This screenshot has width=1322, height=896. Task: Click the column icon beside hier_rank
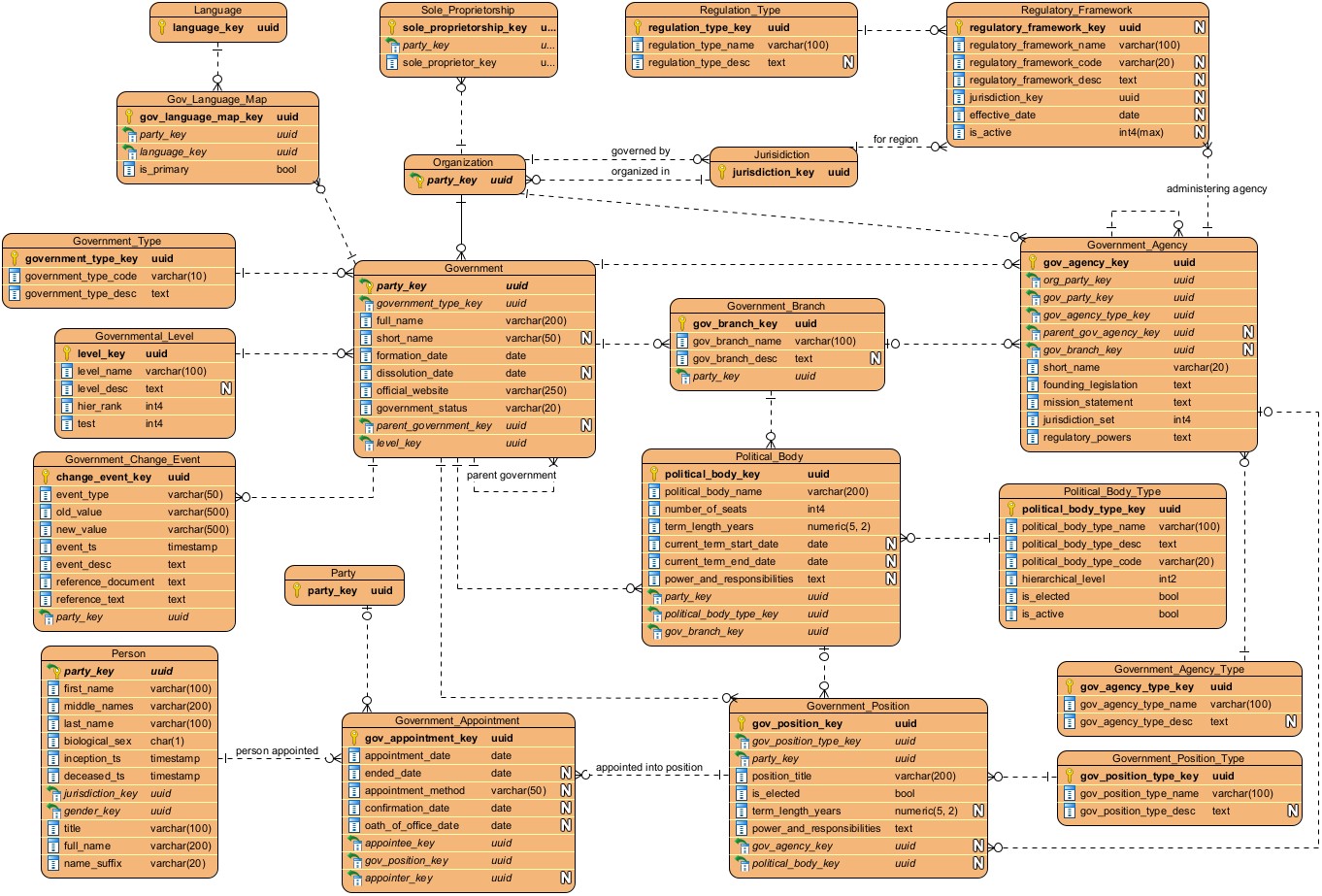67,407
